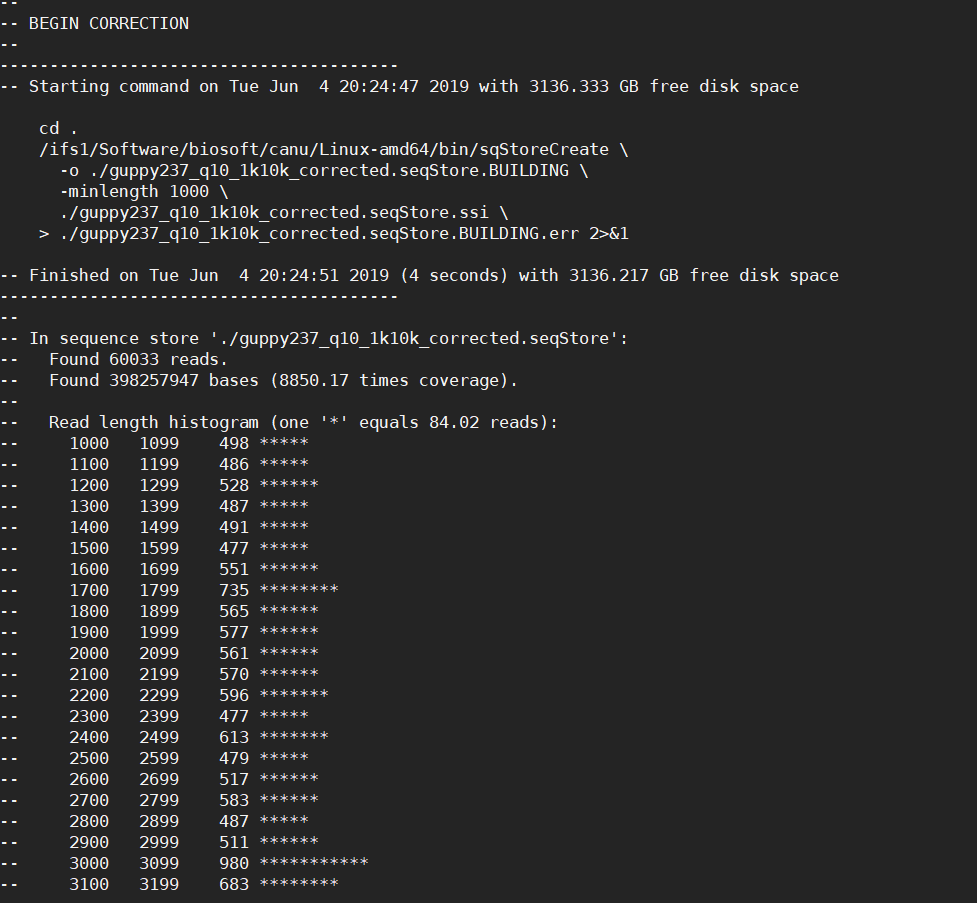Click the dashed separator line above Starting command
977x903 pixels.
(x=200, y=65)
